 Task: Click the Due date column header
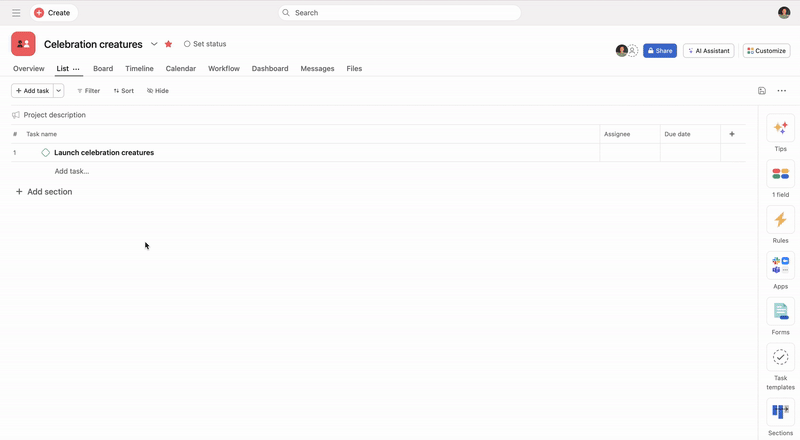[x=677, y=134]
